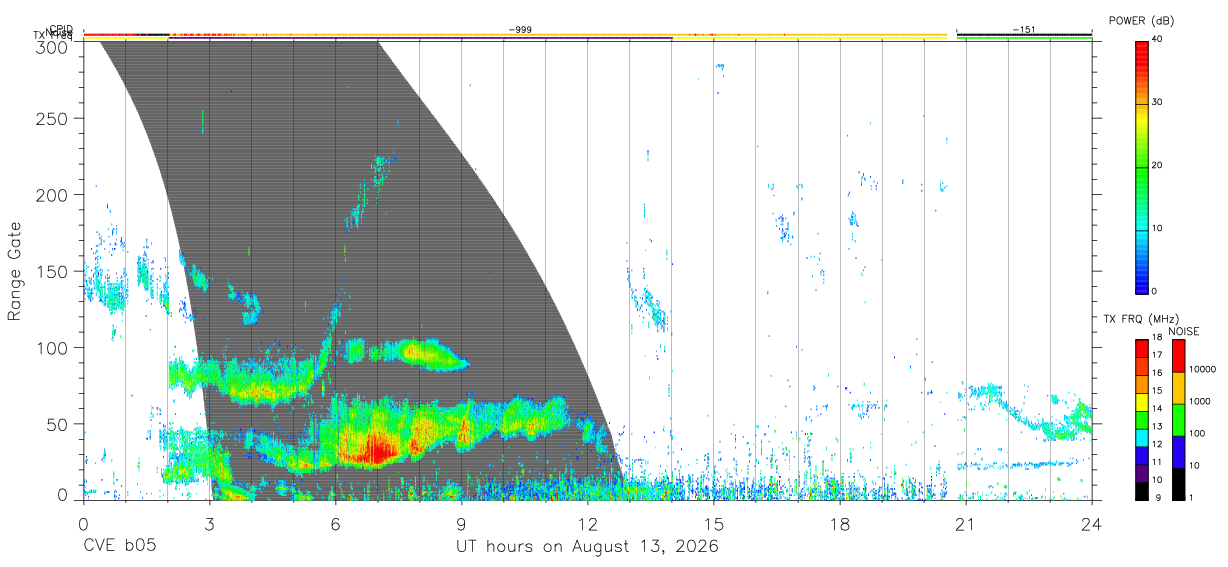Select the red top segment of the NOISE bar

(x=1178, y=356)
